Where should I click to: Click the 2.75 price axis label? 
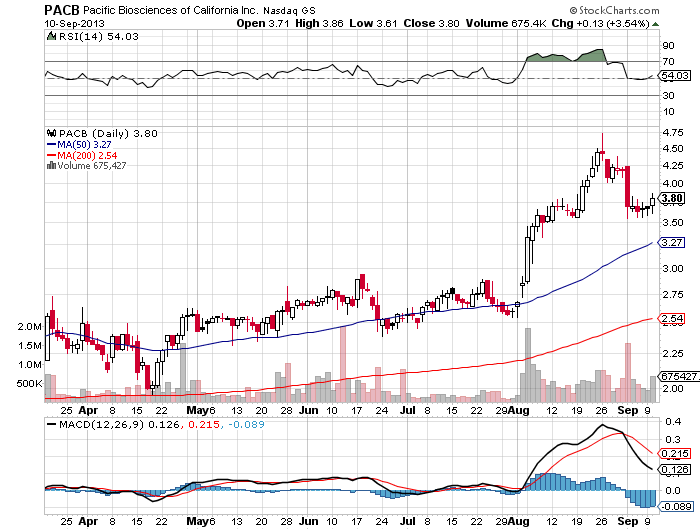[x=673, y=295]
